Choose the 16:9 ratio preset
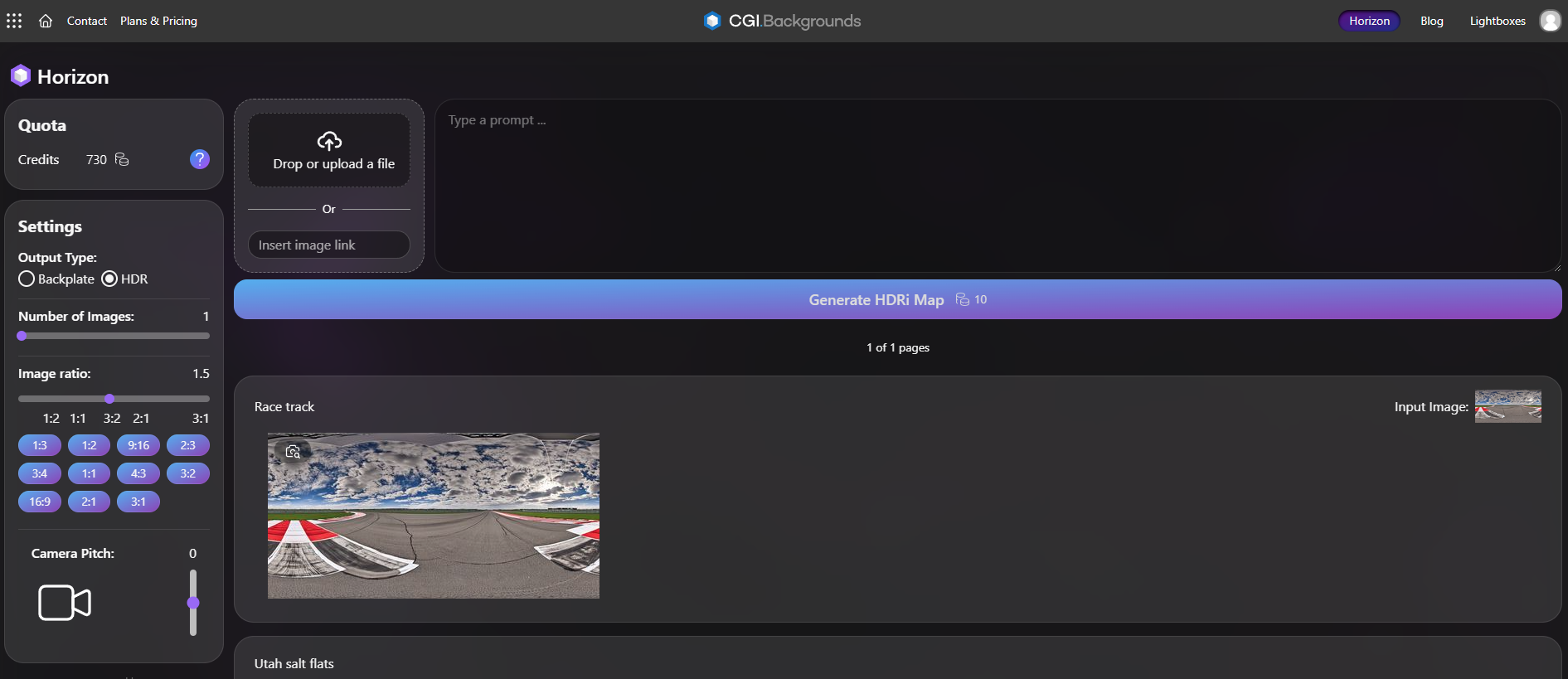Screen dimensions: 1568x679 40,502
